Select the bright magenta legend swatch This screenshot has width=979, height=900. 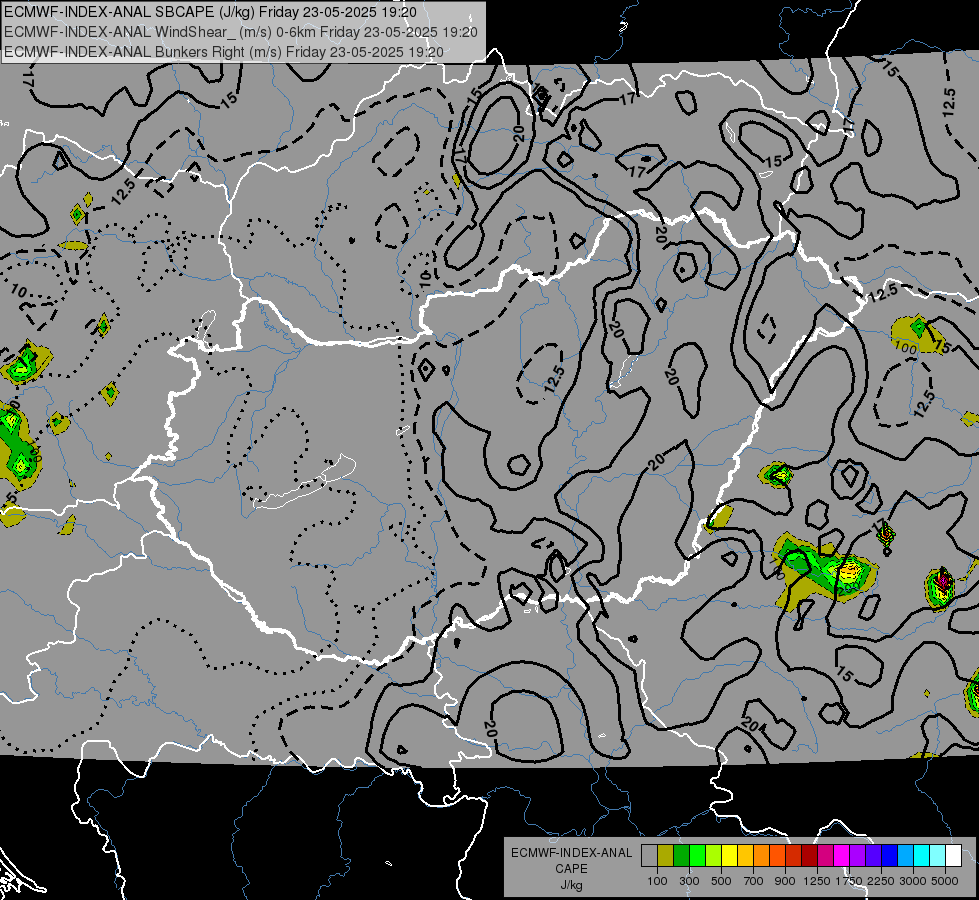[841, 856]
